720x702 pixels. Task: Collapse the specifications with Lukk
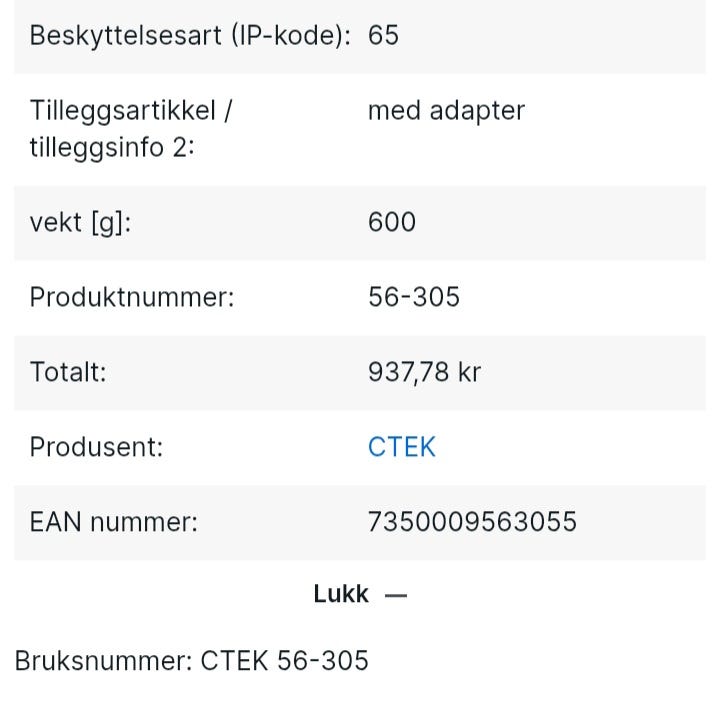click(x=360, y=594)
